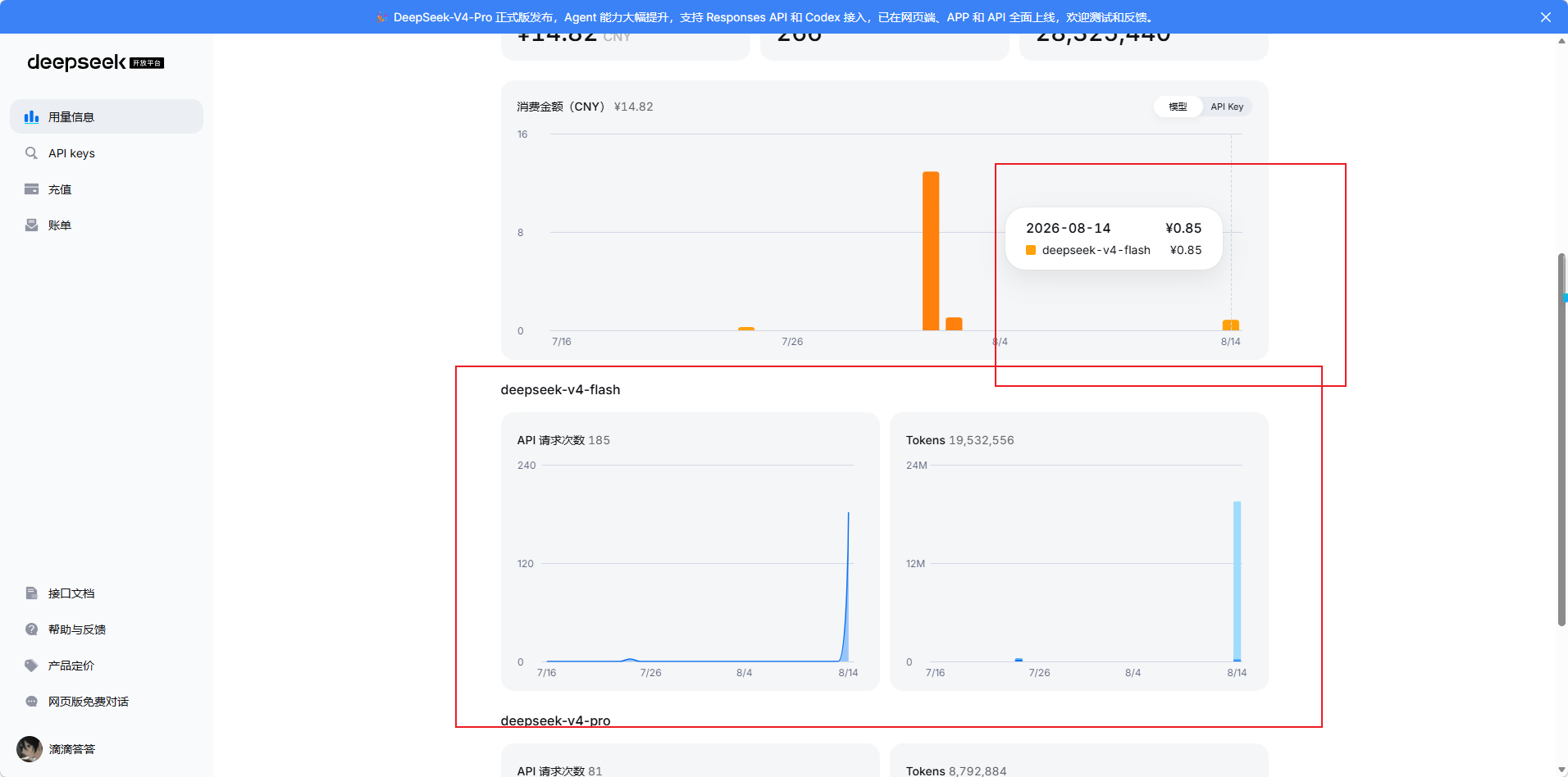Switch the spending chart to API Key view
The height and width of the screenshot is (777, 1568).
click(1227, 107)
